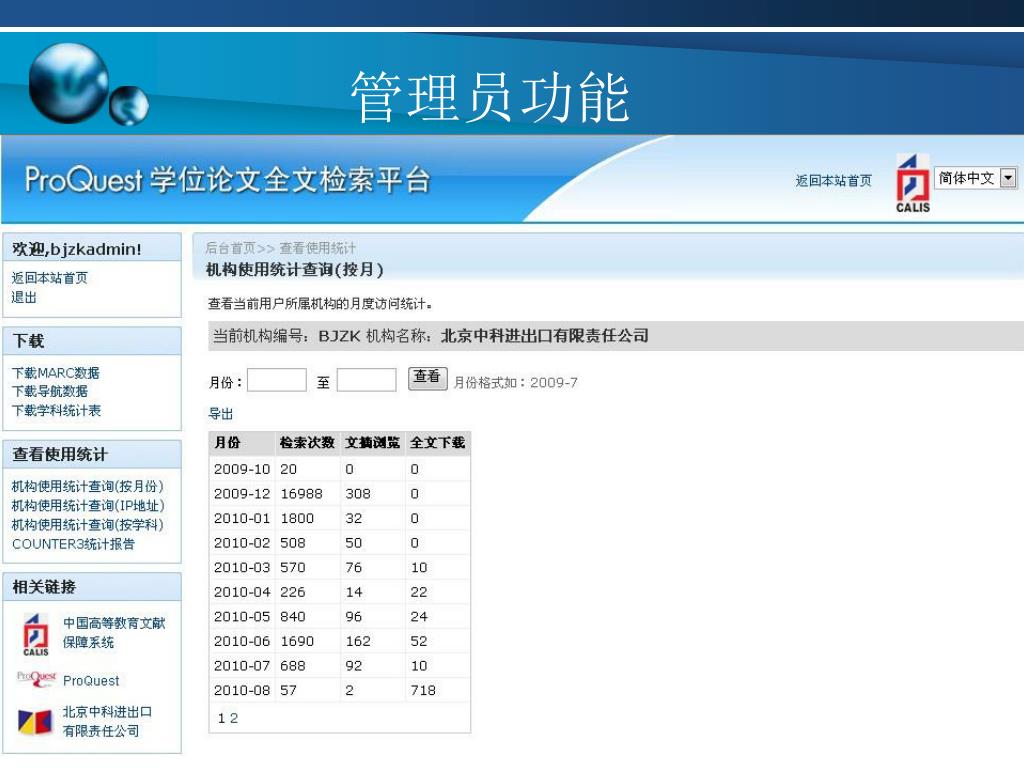Click 后台首页 breadcrumb link
The width and height of the screenshot is (1024, 768).
point(230,248)
